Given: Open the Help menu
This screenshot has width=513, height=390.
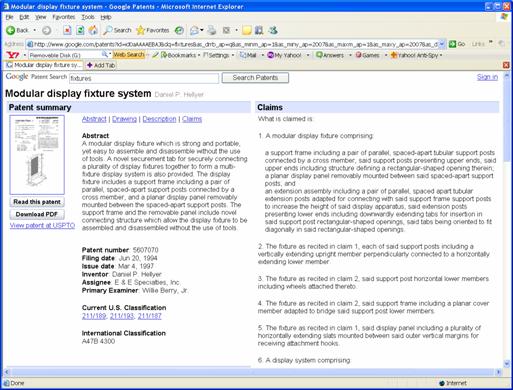Looking at the screenshot, I should point(106,17).
